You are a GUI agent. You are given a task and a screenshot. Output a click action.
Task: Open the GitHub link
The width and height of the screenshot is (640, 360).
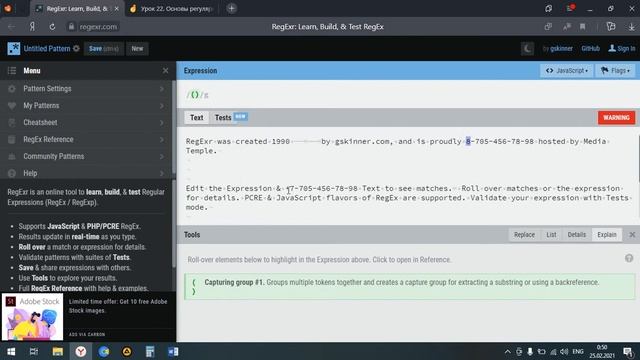(590, 49)
